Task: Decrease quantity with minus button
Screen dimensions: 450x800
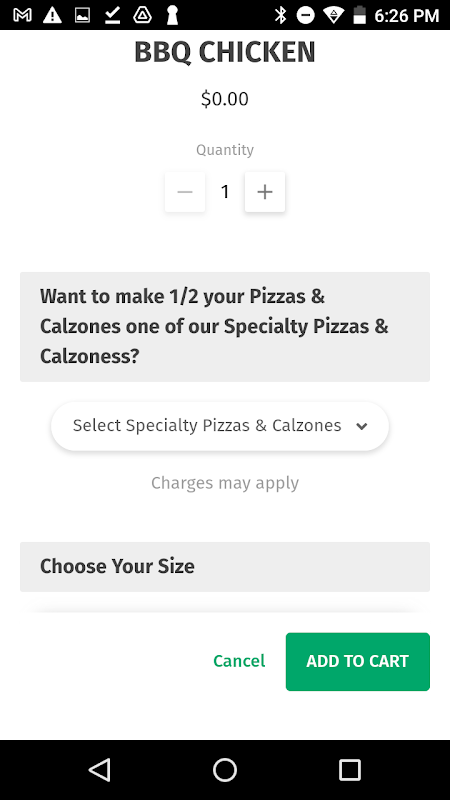Action: coord(185,192)
